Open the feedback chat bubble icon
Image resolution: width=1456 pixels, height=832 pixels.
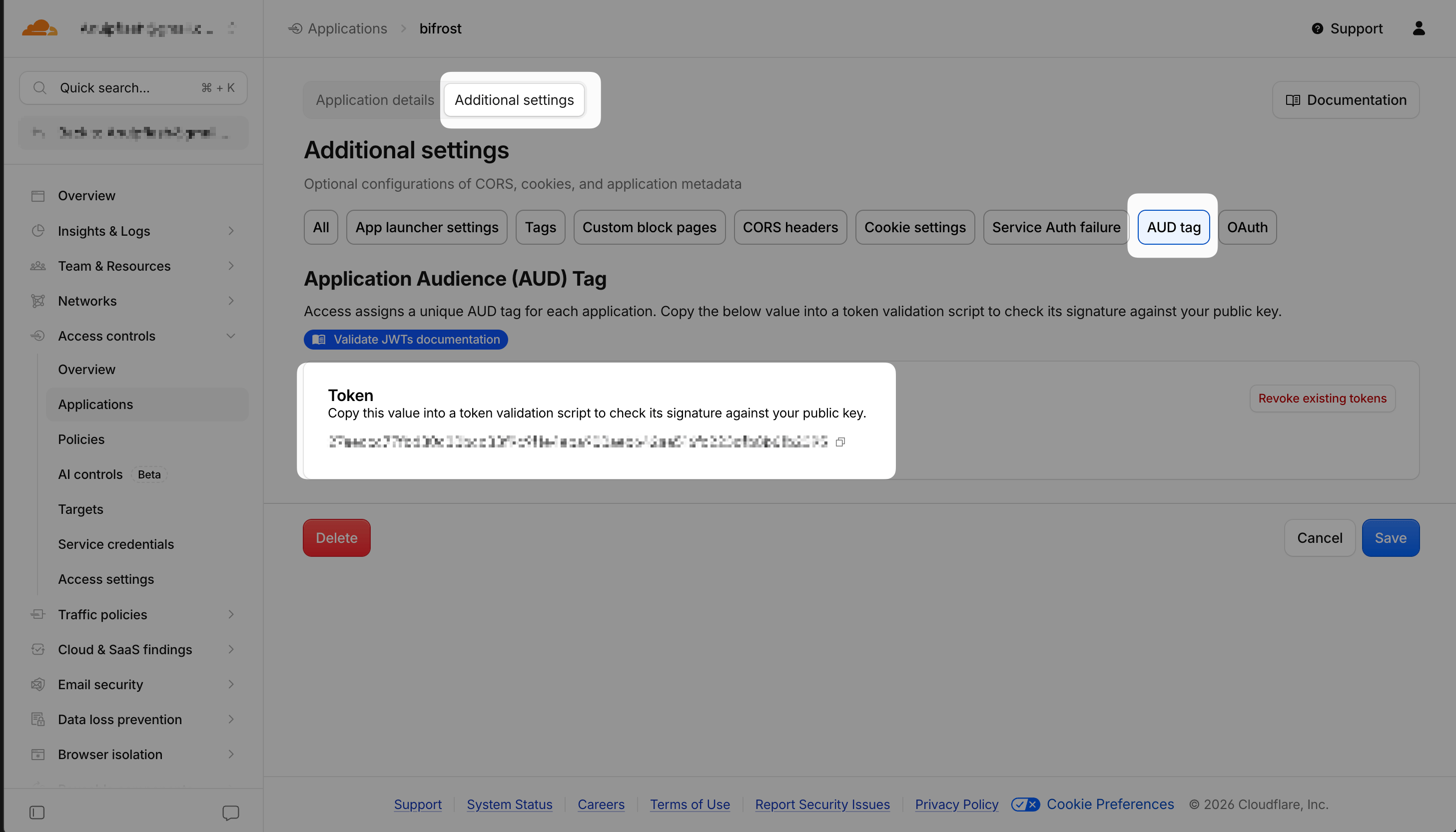[231, 813]
